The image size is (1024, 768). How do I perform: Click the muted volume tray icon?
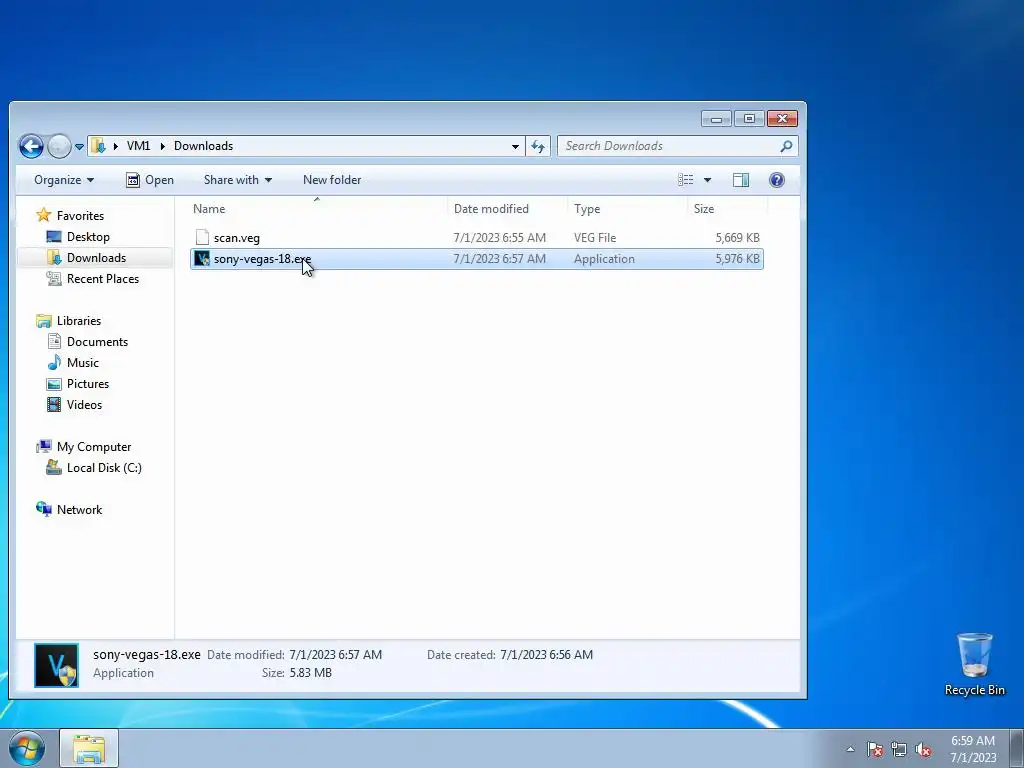[x=923, y=749]
